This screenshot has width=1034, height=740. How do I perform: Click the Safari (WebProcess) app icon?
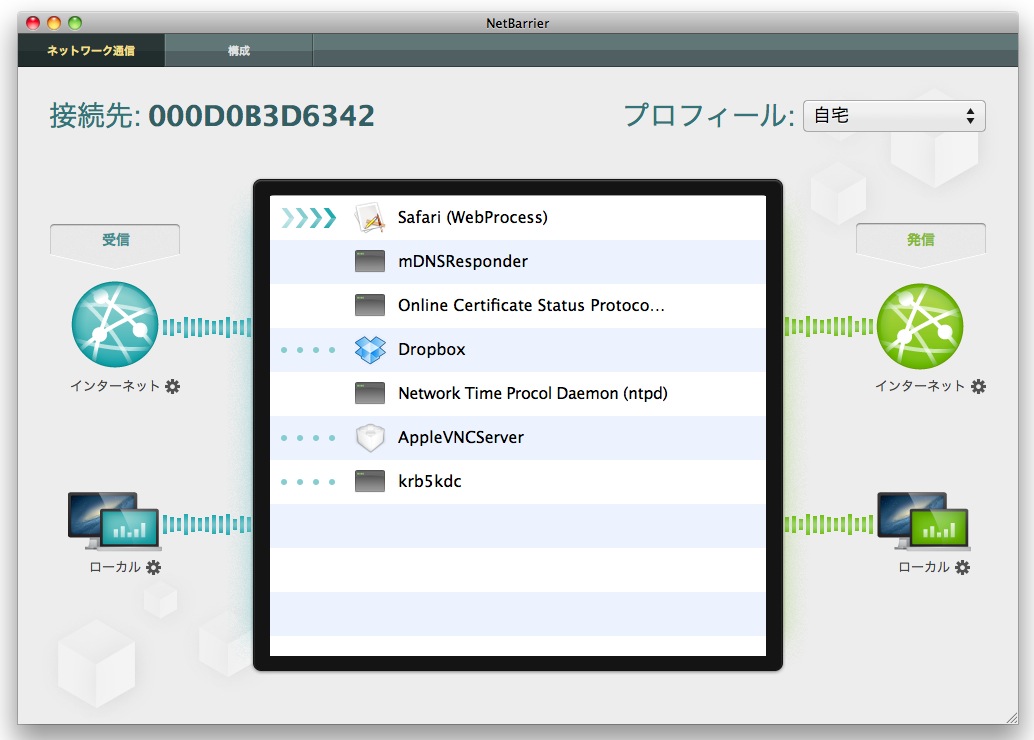click(x=369, y=218)
